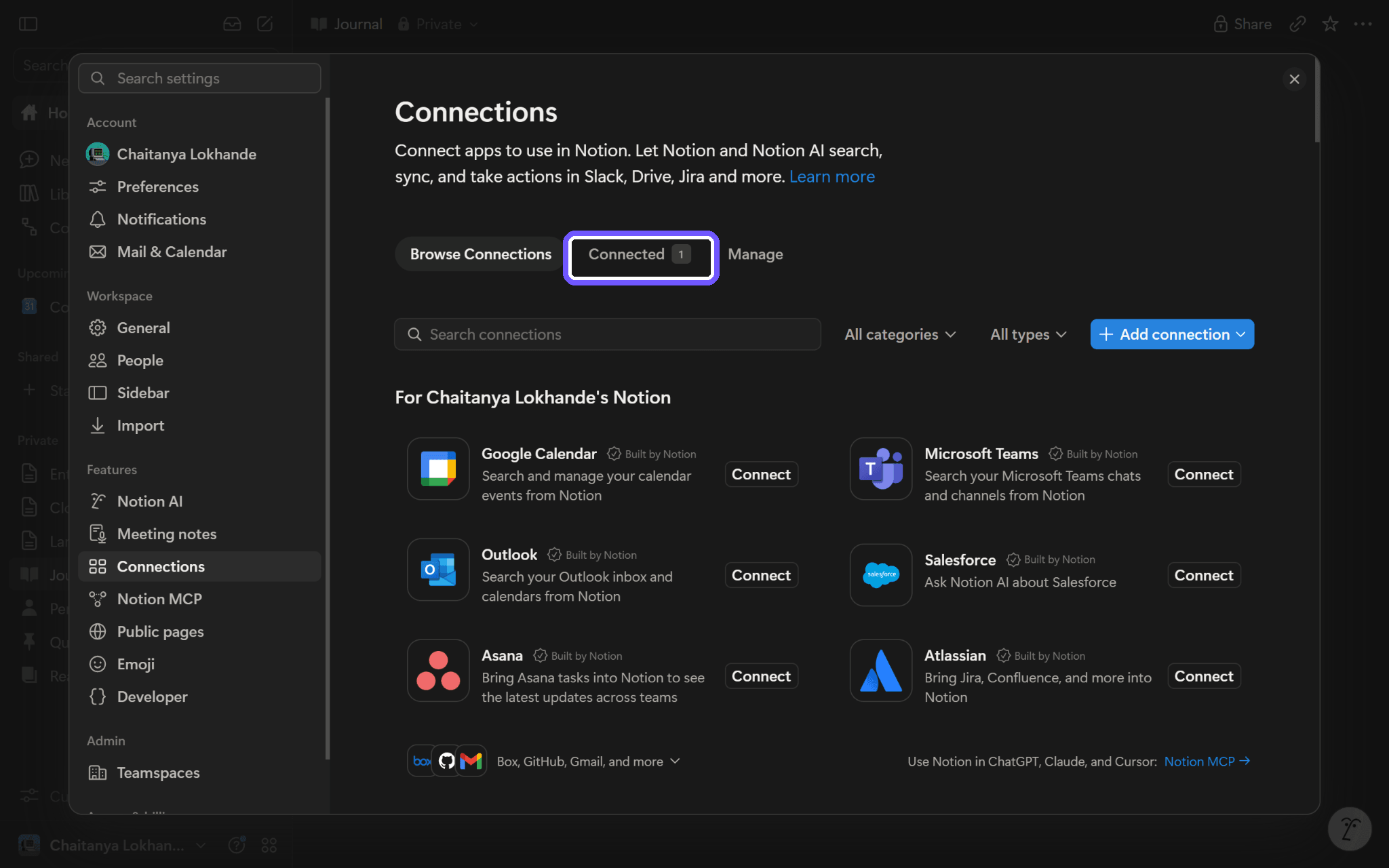Screen dimensions: 1389x868
Task: Open the All types dropdown
Action: coord(1028,334)
